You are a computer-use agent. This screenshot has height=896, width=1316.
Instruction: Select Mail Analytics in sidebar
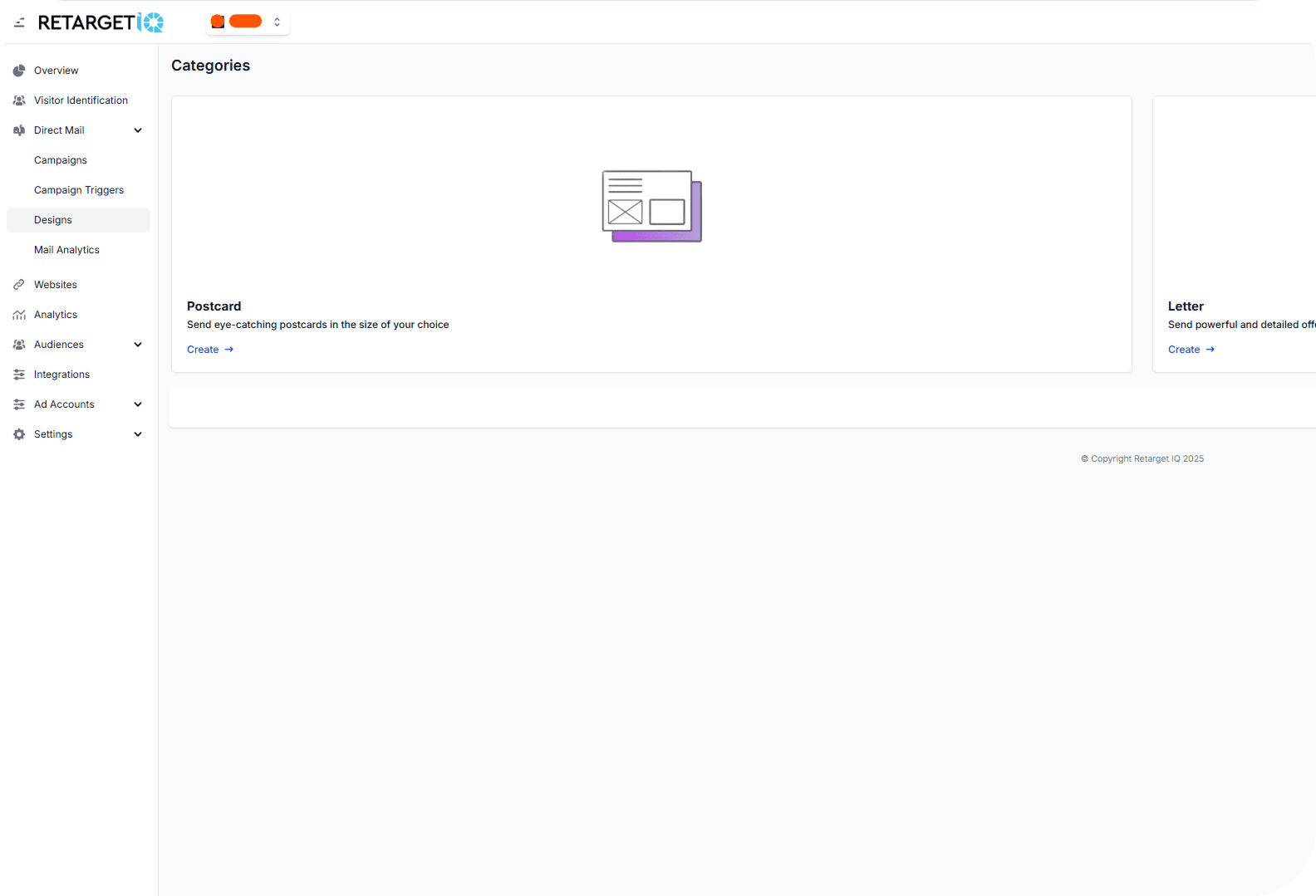pos(66,250)
